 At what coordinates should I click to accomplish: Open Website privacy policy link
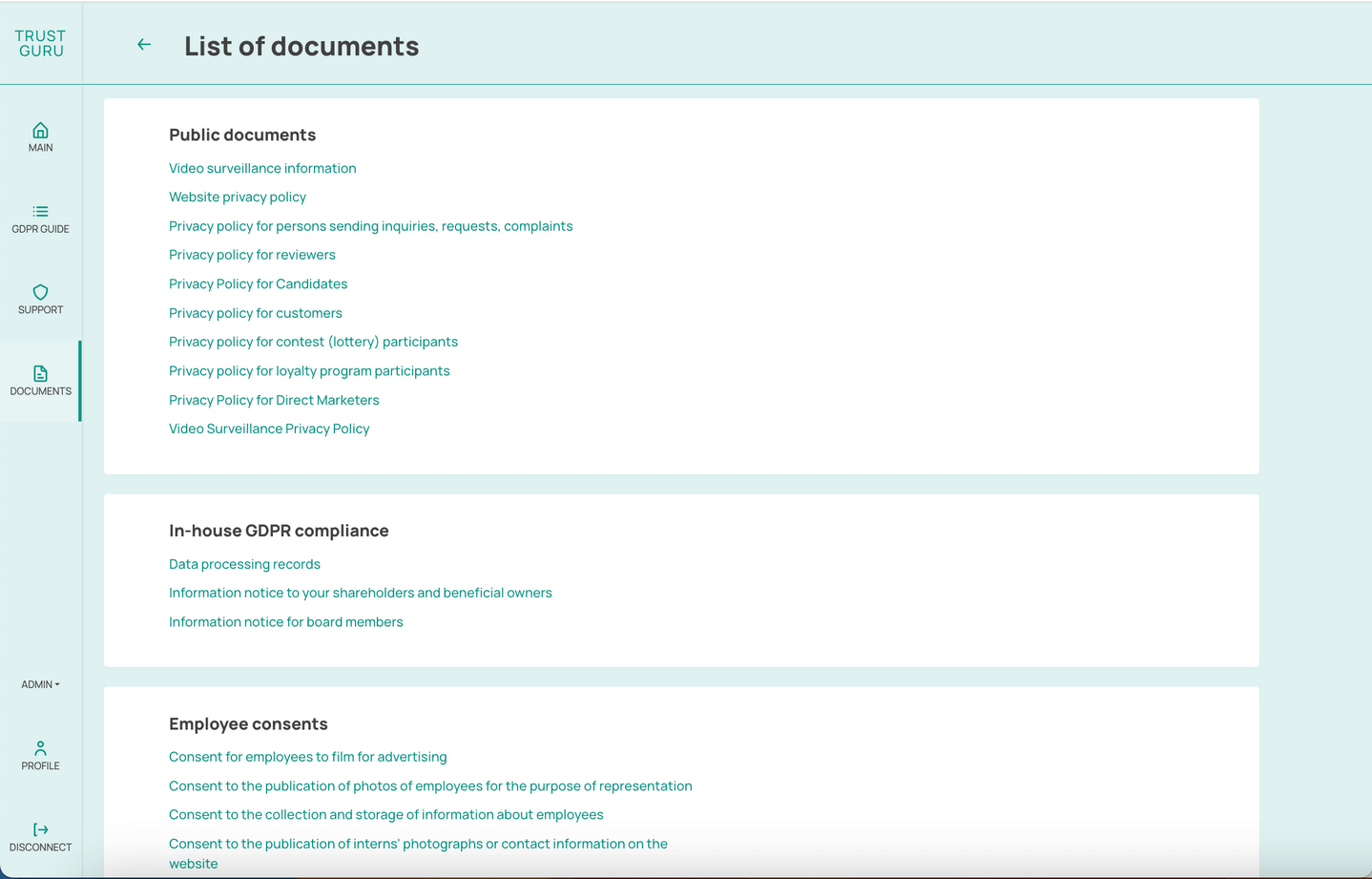(x=238, y=198)
